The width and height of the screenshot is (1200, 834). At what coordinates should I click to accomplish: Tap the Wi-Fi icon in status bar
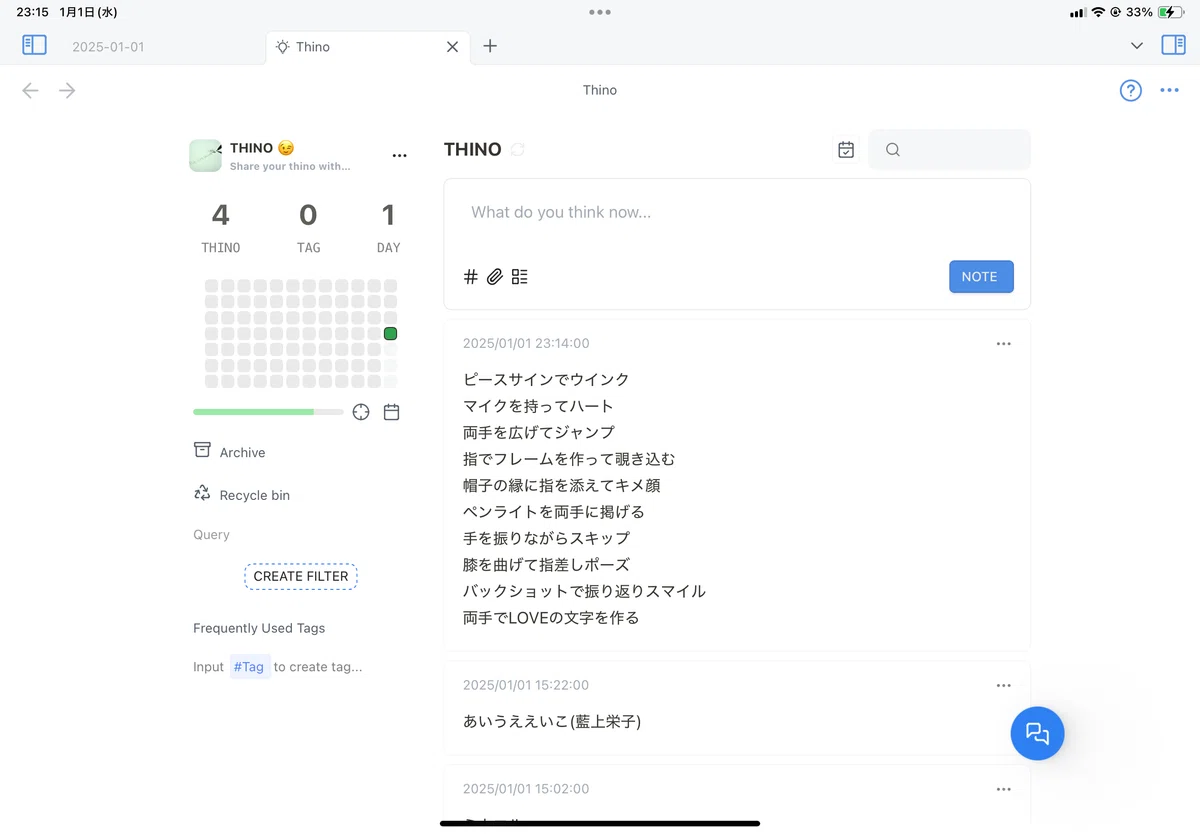pyautogui.click(x=1098, y=12)
